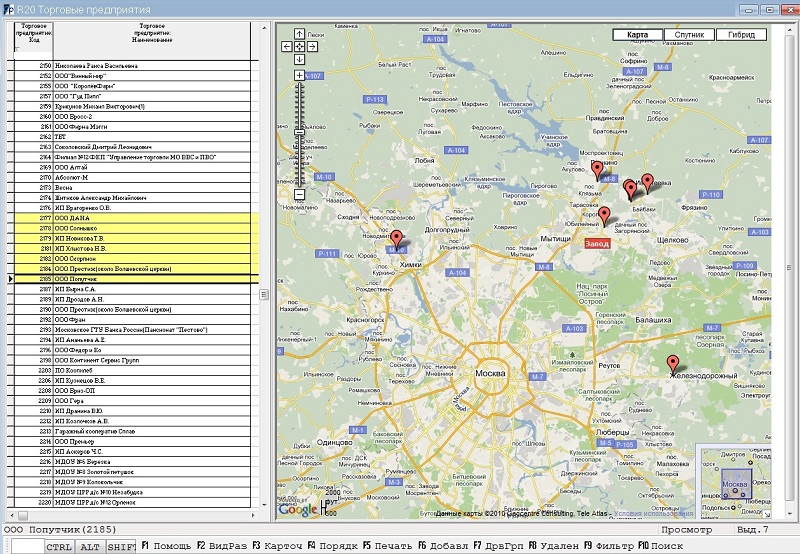Click F2 ВидРаз in the function bar
This screenshot has height=554, width=800.
[222, 546]
